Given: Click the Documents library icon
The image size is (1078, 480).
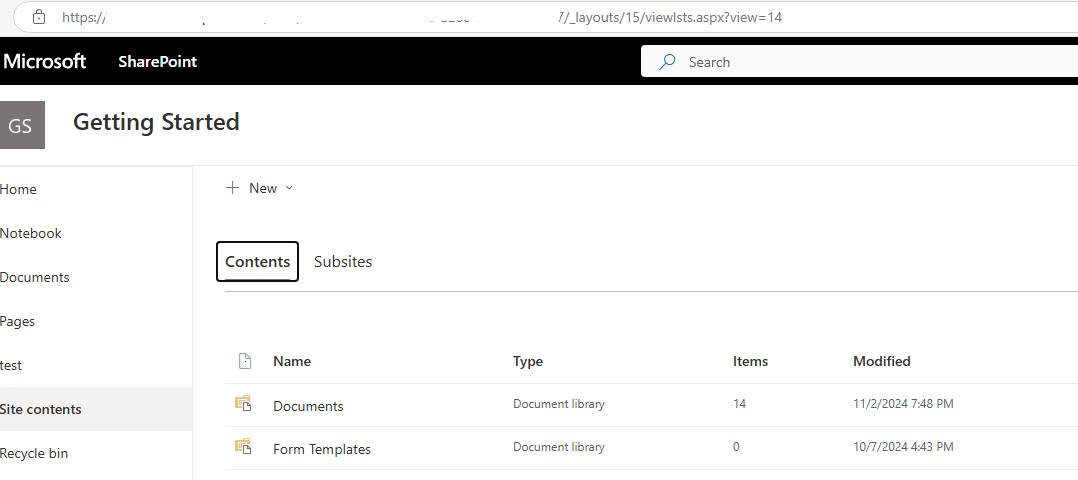Looking at the screenshot, I should 243,404.
